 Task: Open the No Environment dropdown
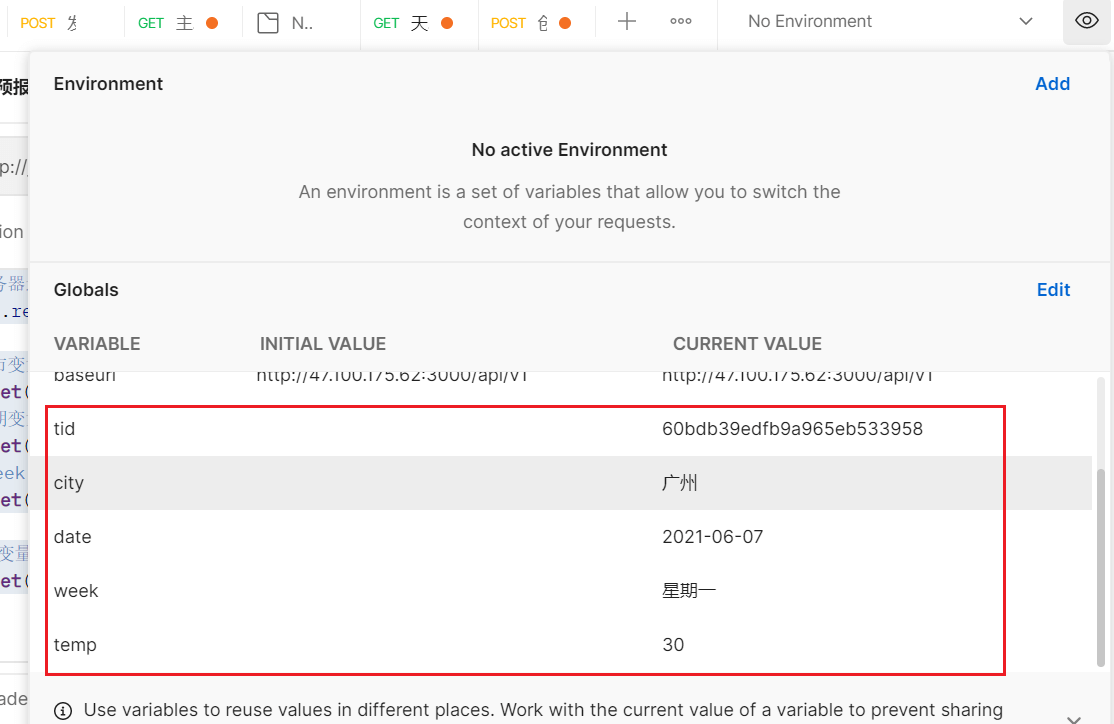tap(889, 21)
